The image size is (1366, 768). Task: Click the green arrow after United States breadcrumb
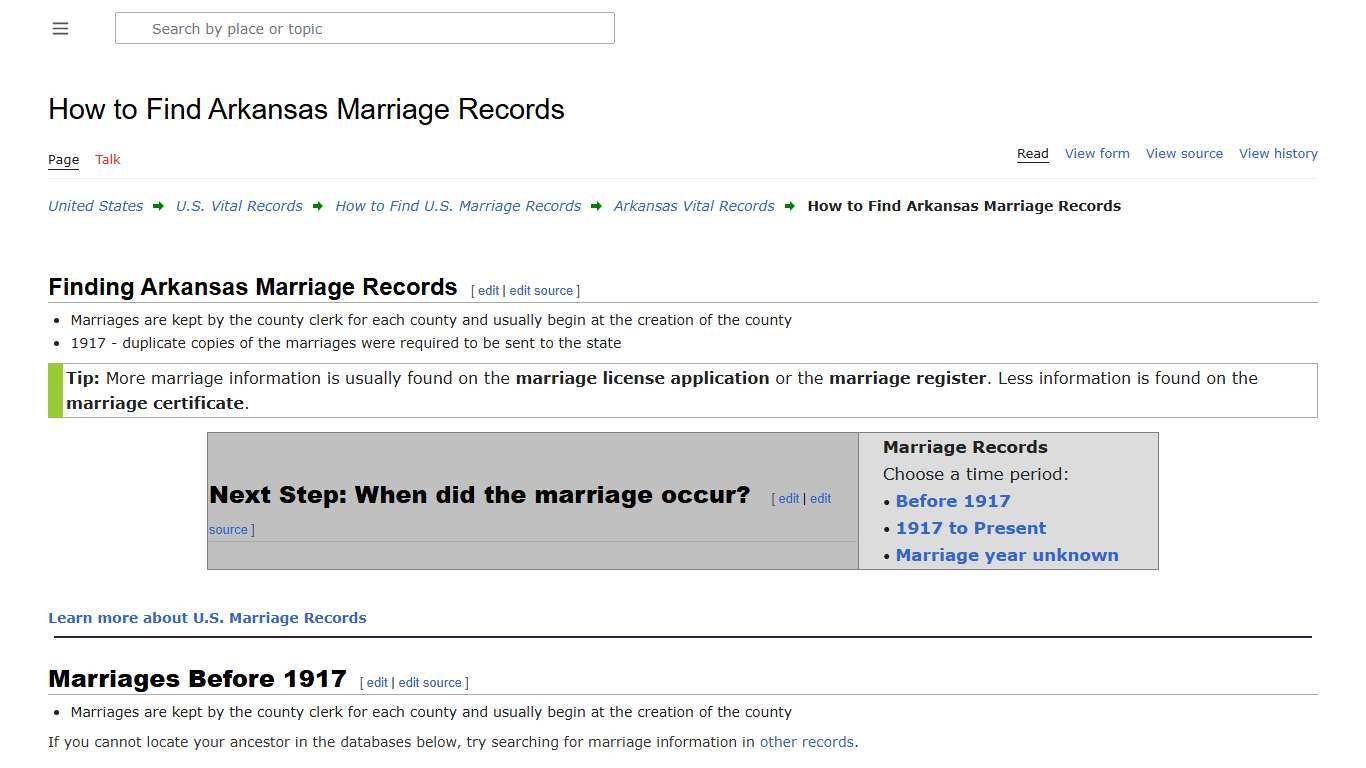tap(158, 206)
